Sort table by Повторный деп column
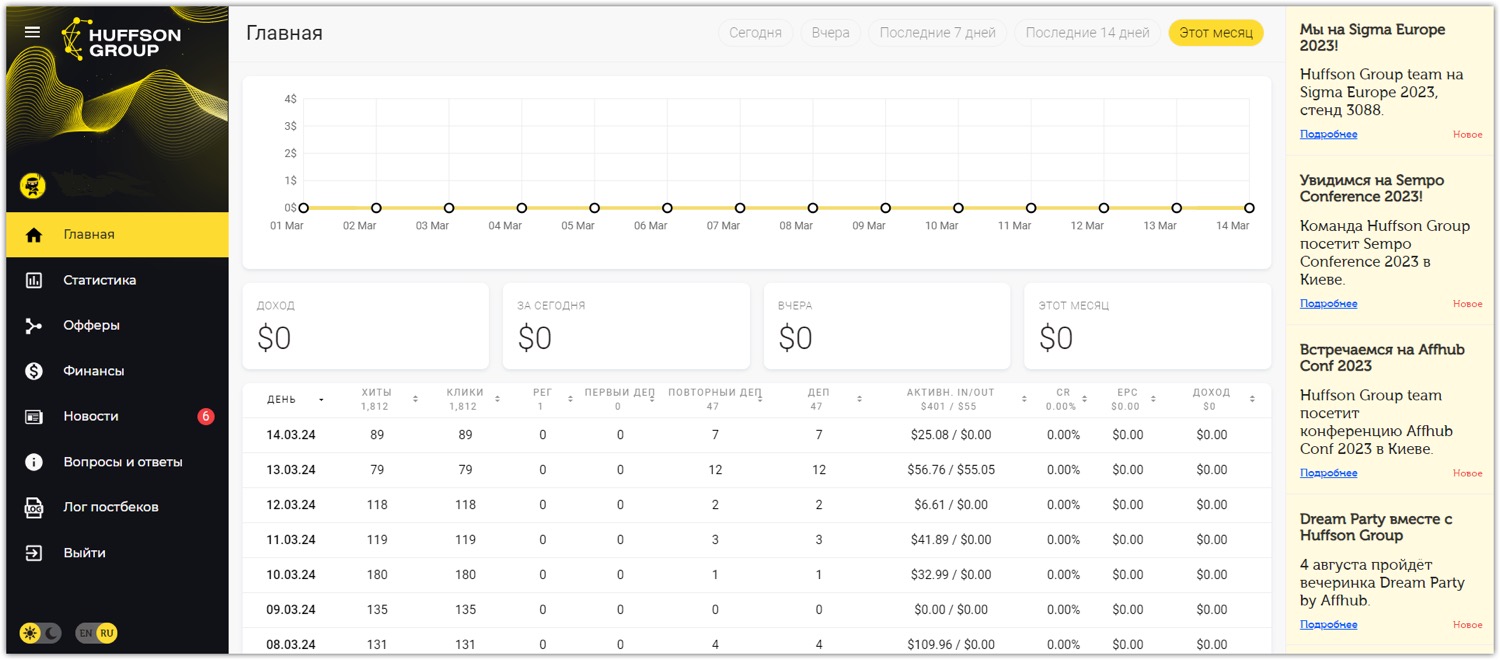 click(760, 399)
